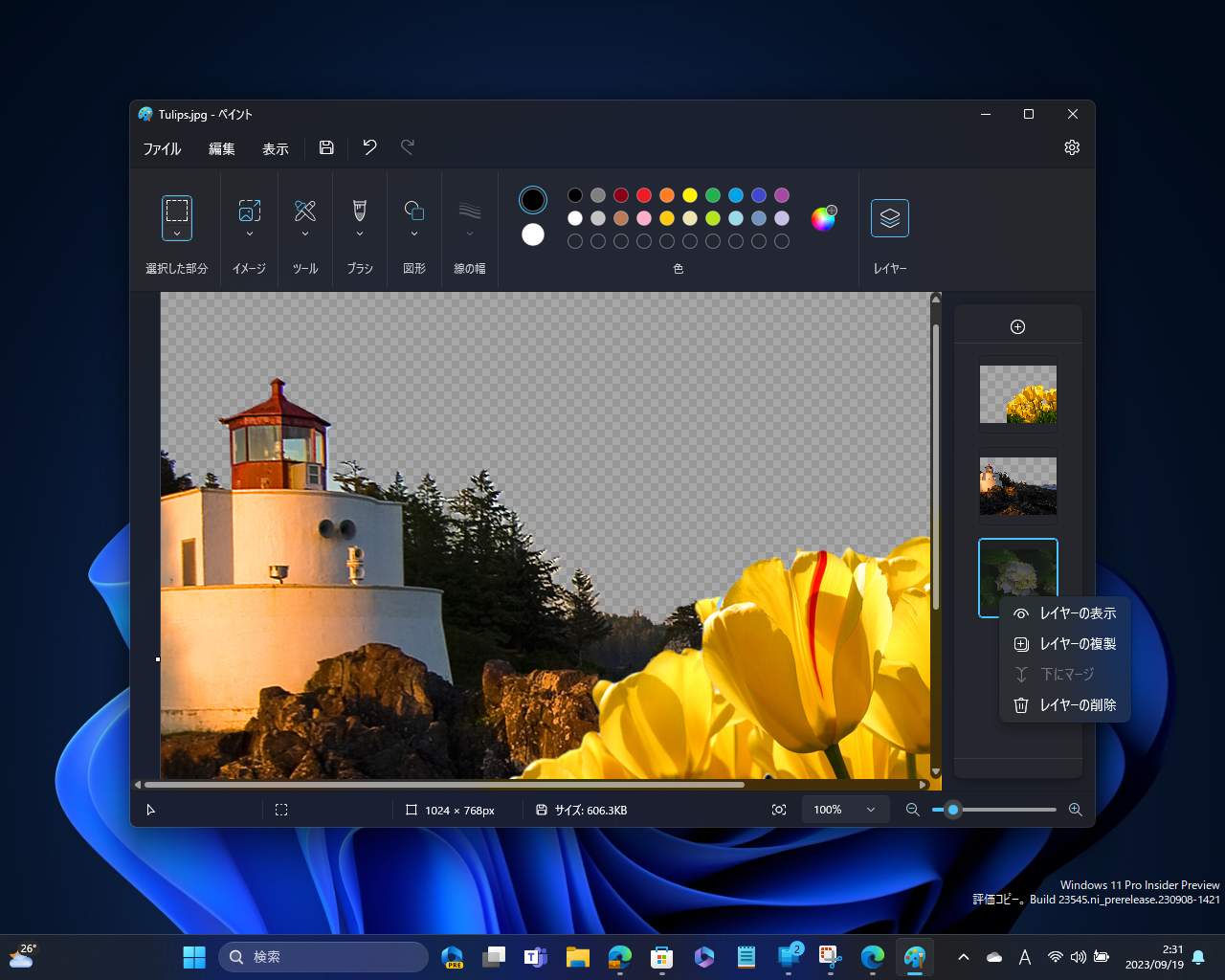Image resolution: width=1225 pixels, height=980 pixels.
Task: Click fit to window icon
Action: 779,810
